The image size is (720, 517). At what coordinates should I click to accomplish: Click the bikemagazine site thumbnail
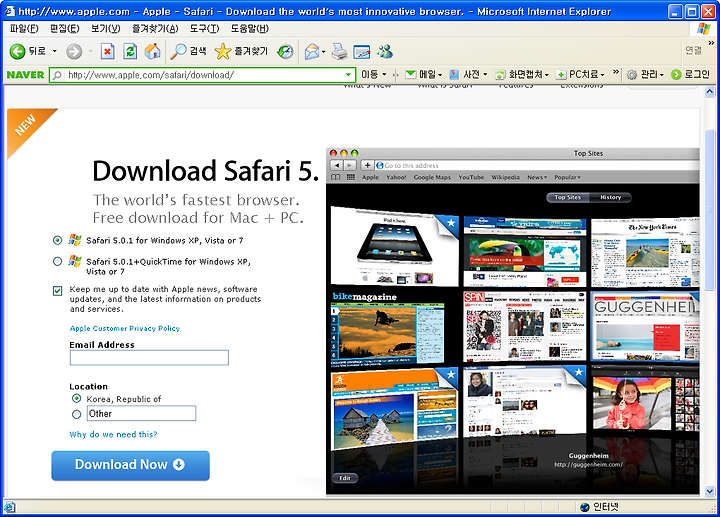388,329
